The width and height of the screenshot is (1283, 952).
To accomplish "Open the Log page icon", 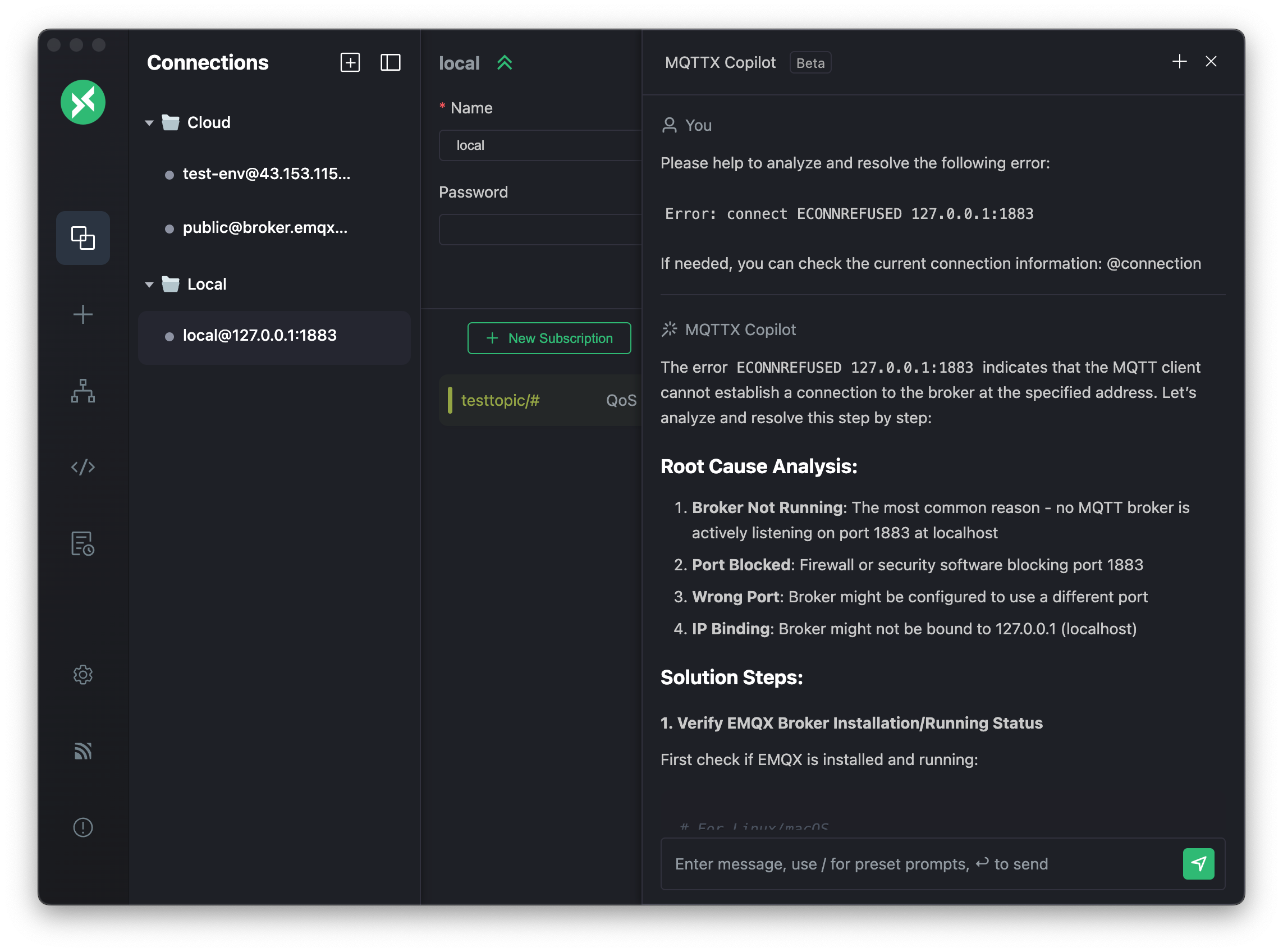I will click(83, 543).
